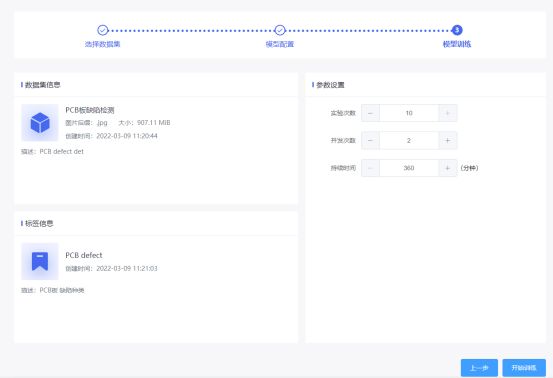Focus the 实验次数 field showing 10
This screenshot has width=553, height=378.
(409, 113)
